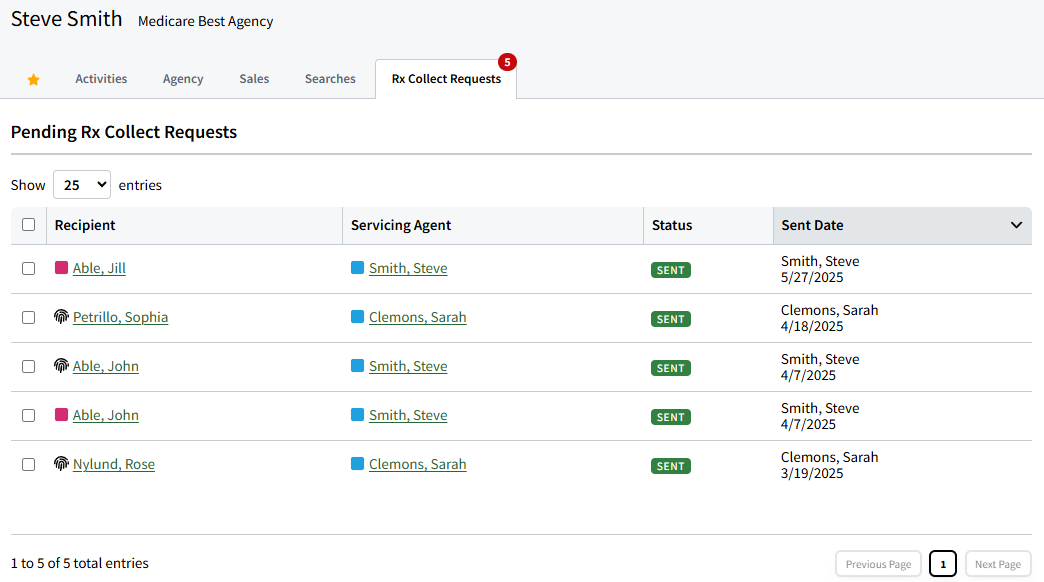Go to page 1 button
This screenshot has height=582, width=1044.
[943, 564]
